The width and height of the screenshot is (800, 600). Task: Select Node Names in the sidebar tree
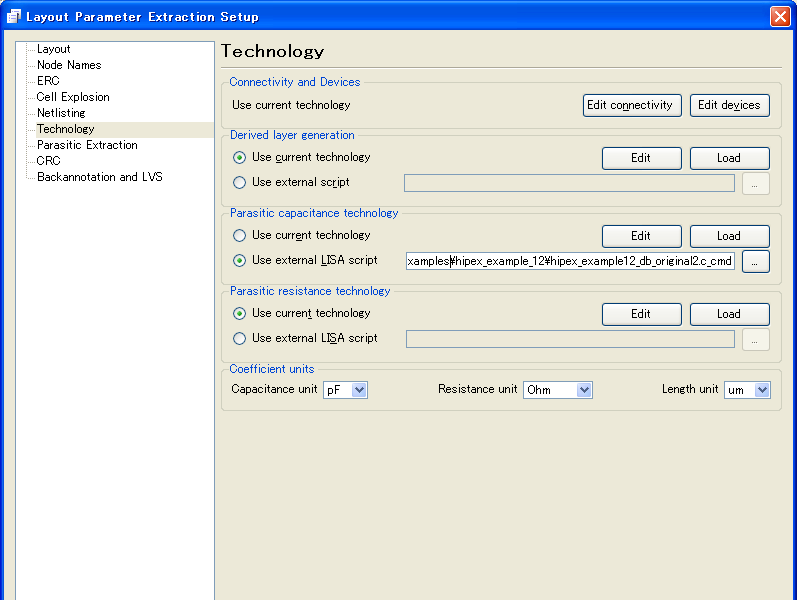coord(69,65)
